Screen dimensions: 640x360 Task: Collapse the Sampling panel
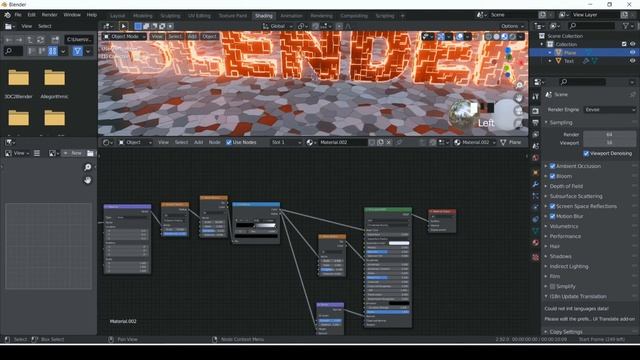pyautogui.click(x=560, y=122)
